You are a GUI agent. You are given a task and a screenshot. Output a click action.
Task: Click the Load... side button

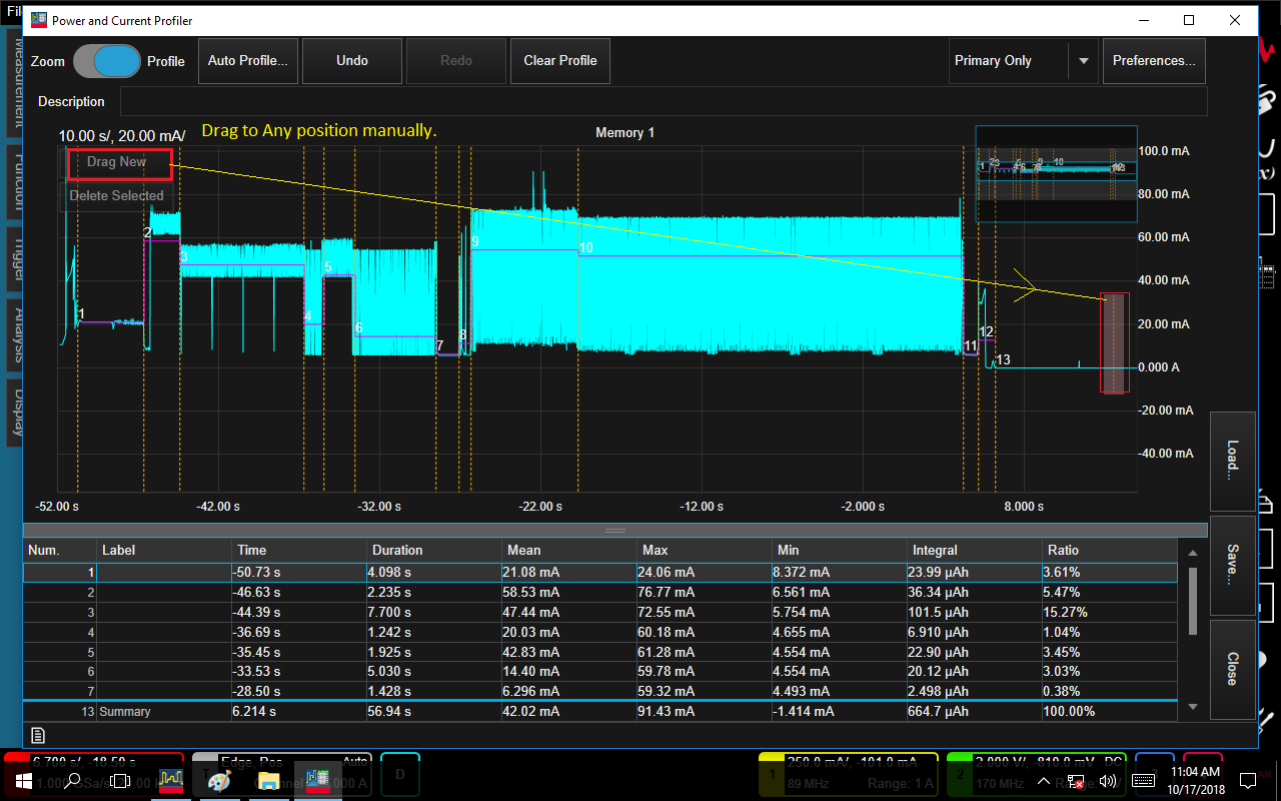[x=1232, y=460]
